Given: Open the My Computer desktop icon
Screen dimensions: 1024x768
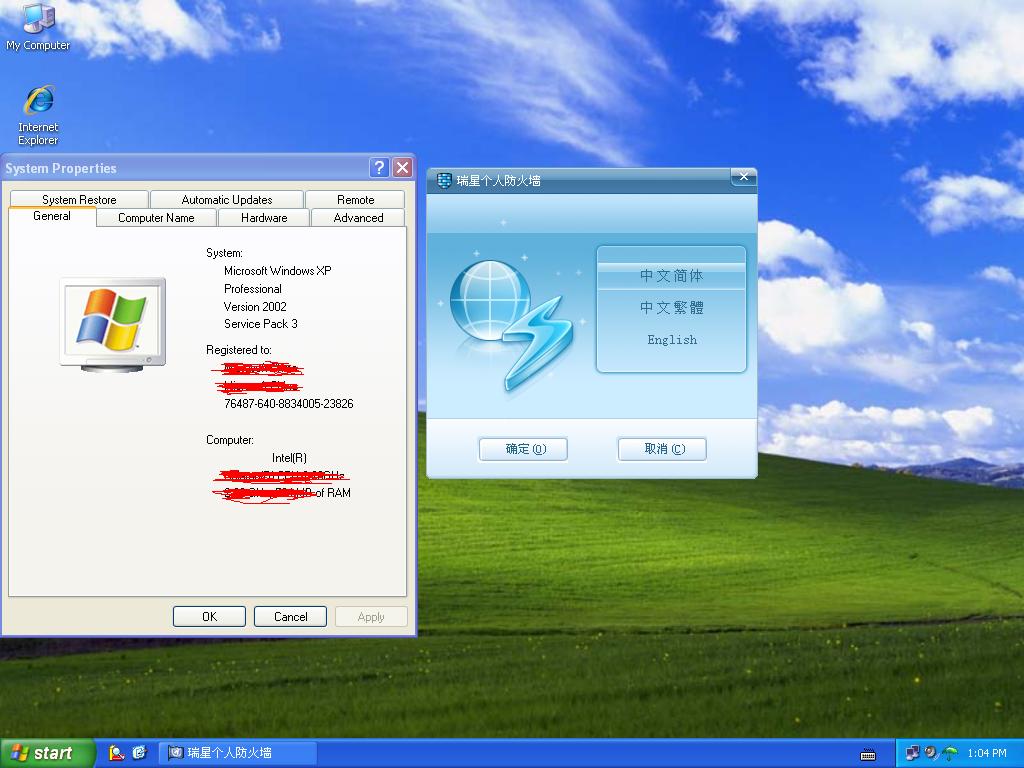Looking at the screenshot, I should [38, 27].
